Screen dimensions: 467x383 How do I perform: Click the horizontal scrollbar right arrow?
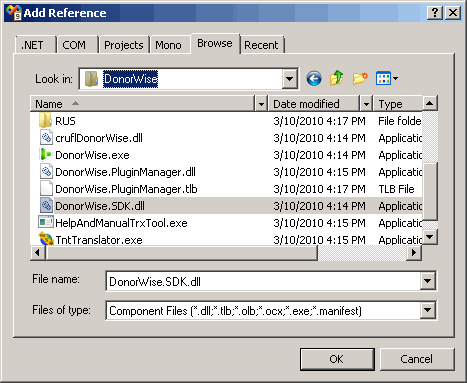point(414,253)
